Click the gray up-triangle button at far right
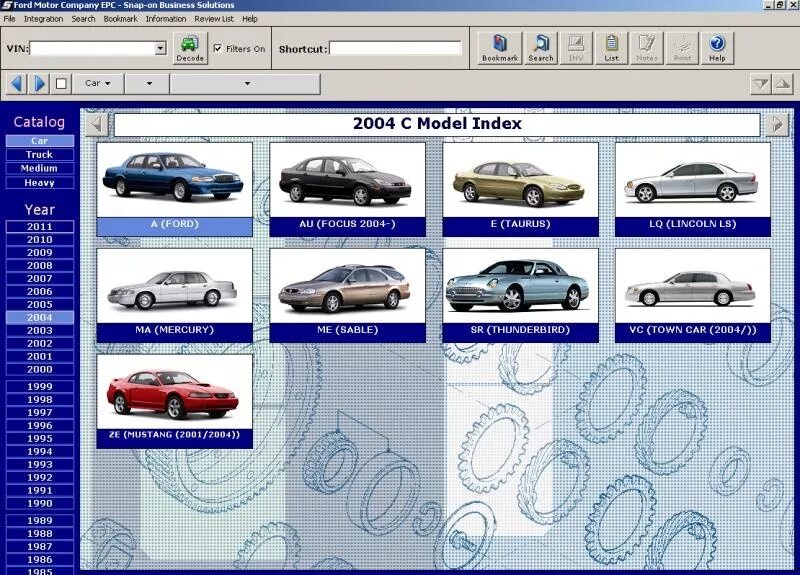 [783, 84]
